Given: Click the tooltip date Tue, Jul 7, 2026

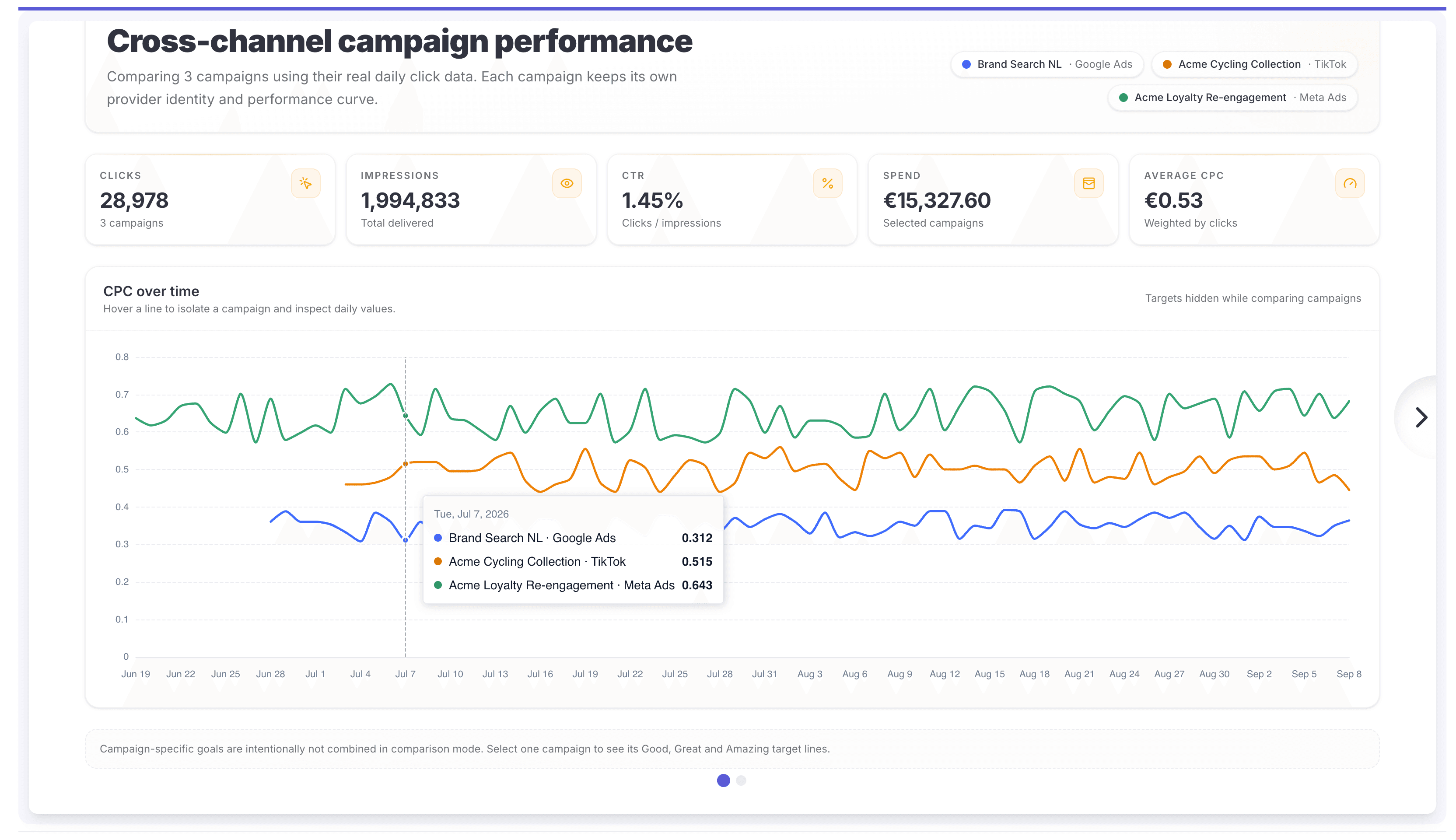Looking at the screenshot, I should (x=471, y=514).
